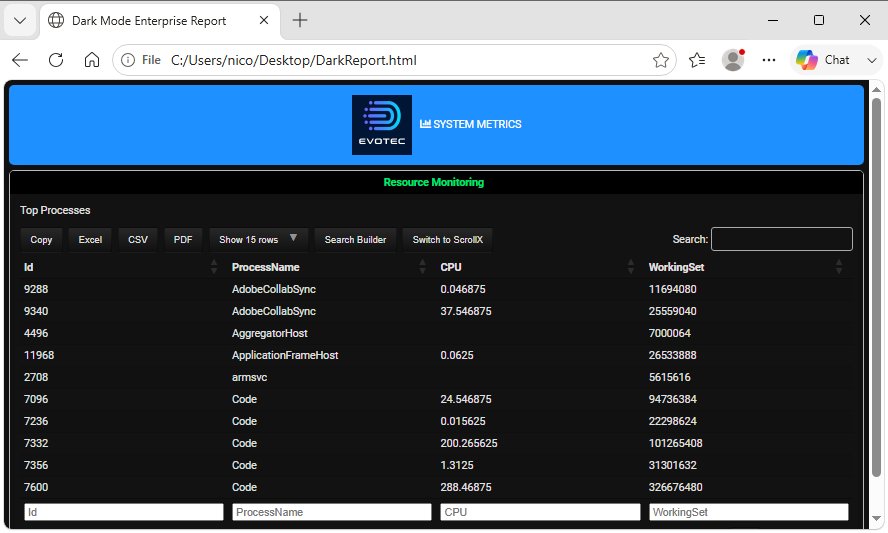888x533 pixels.
Task: Click the Resource Monitoring section header
Action: tap(434, 182)
